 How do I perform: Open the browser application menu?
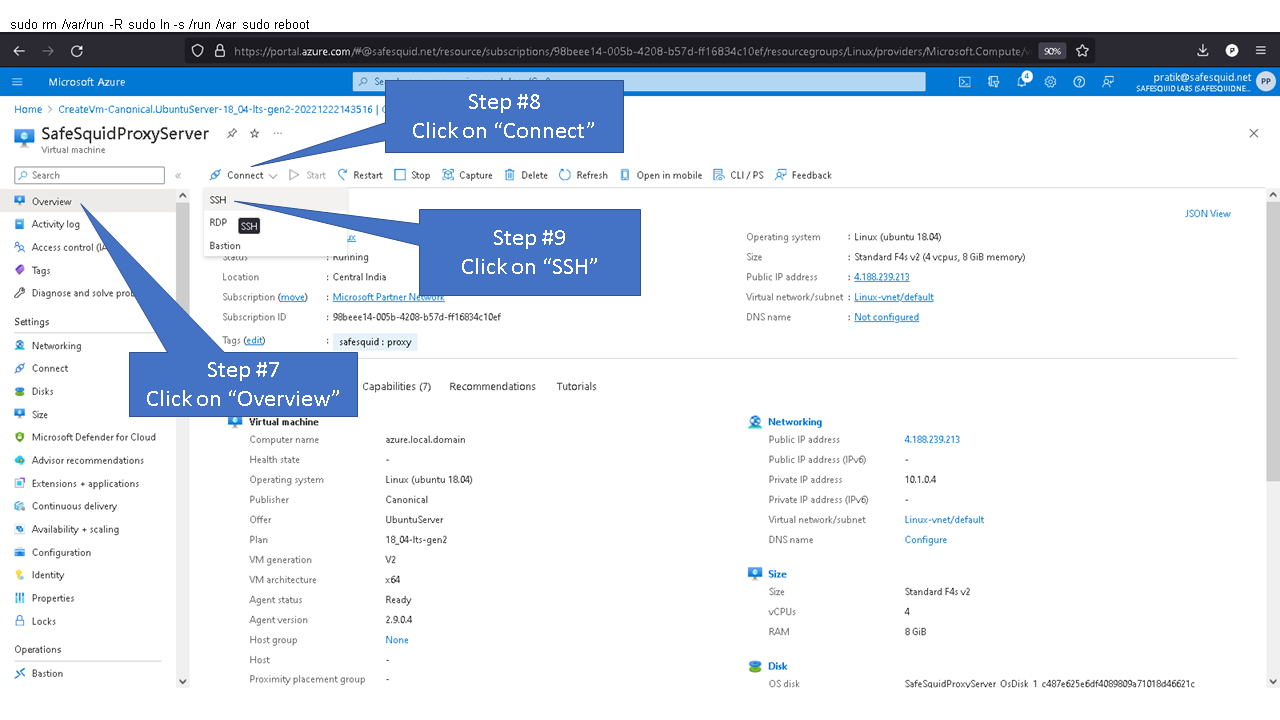pos(1261,51)
